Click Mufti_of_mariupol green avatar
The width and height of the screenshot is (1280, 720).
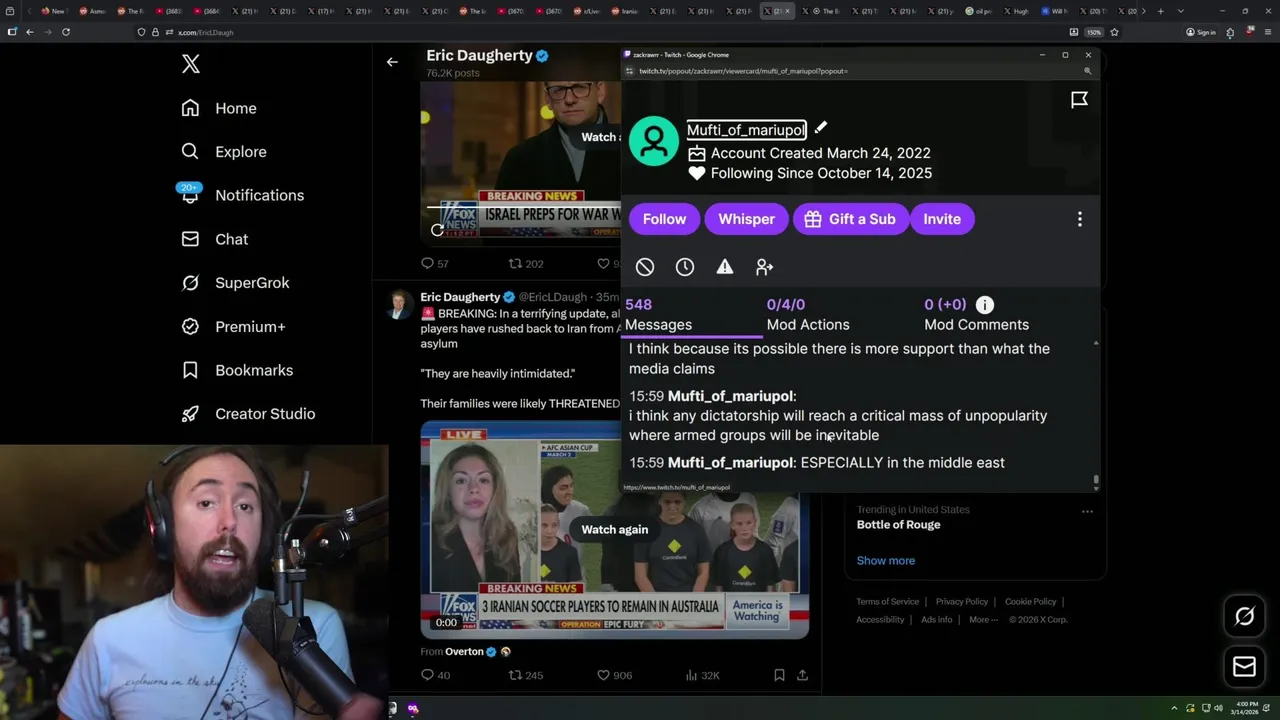point(654,141)
